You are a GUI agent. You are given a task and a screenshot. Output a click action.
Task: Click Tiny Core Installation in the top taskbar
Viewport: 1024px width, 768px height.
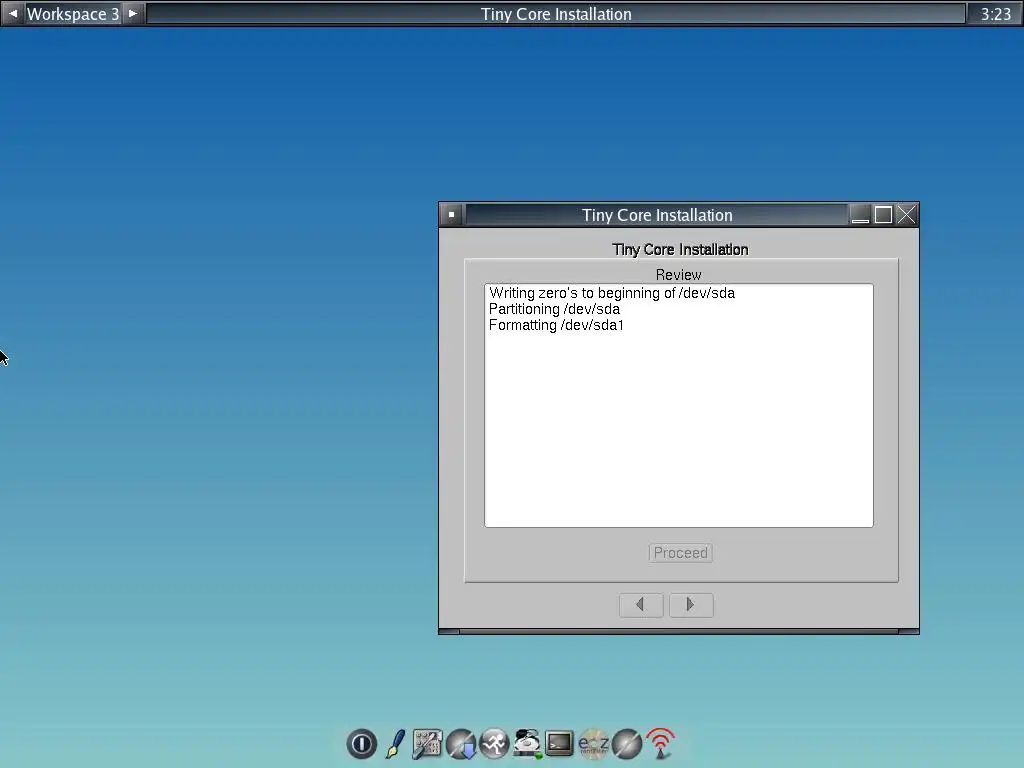tap(556, 14)
